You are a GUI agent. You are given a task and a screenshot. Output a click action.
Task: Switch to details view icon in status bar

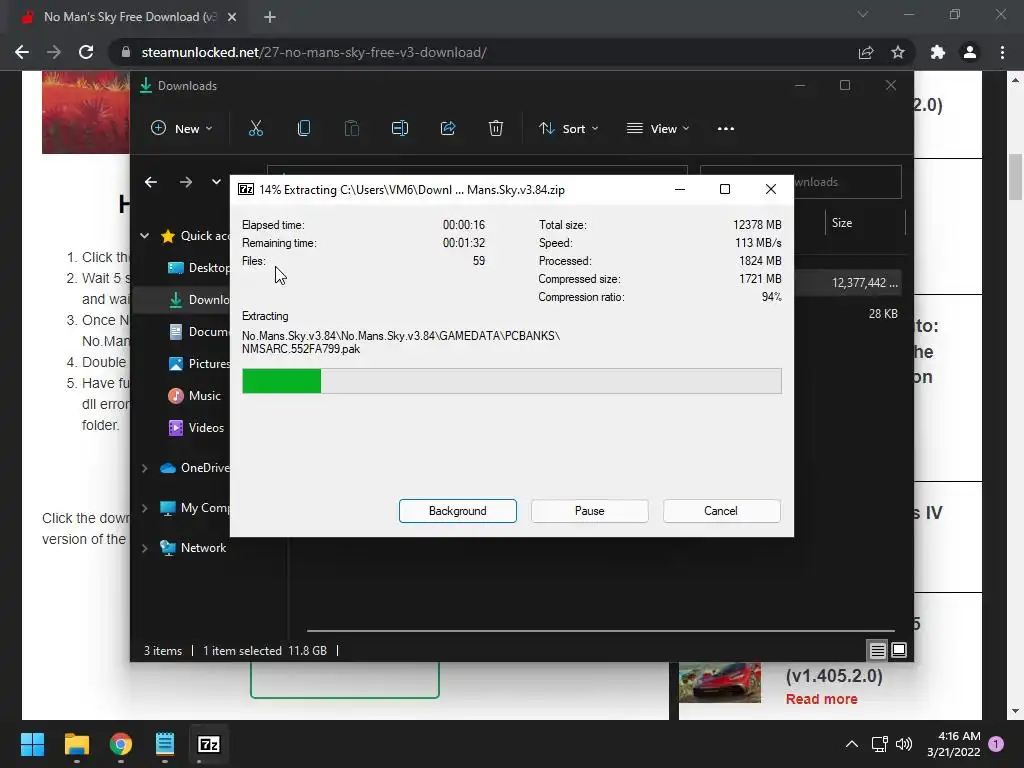878,650
